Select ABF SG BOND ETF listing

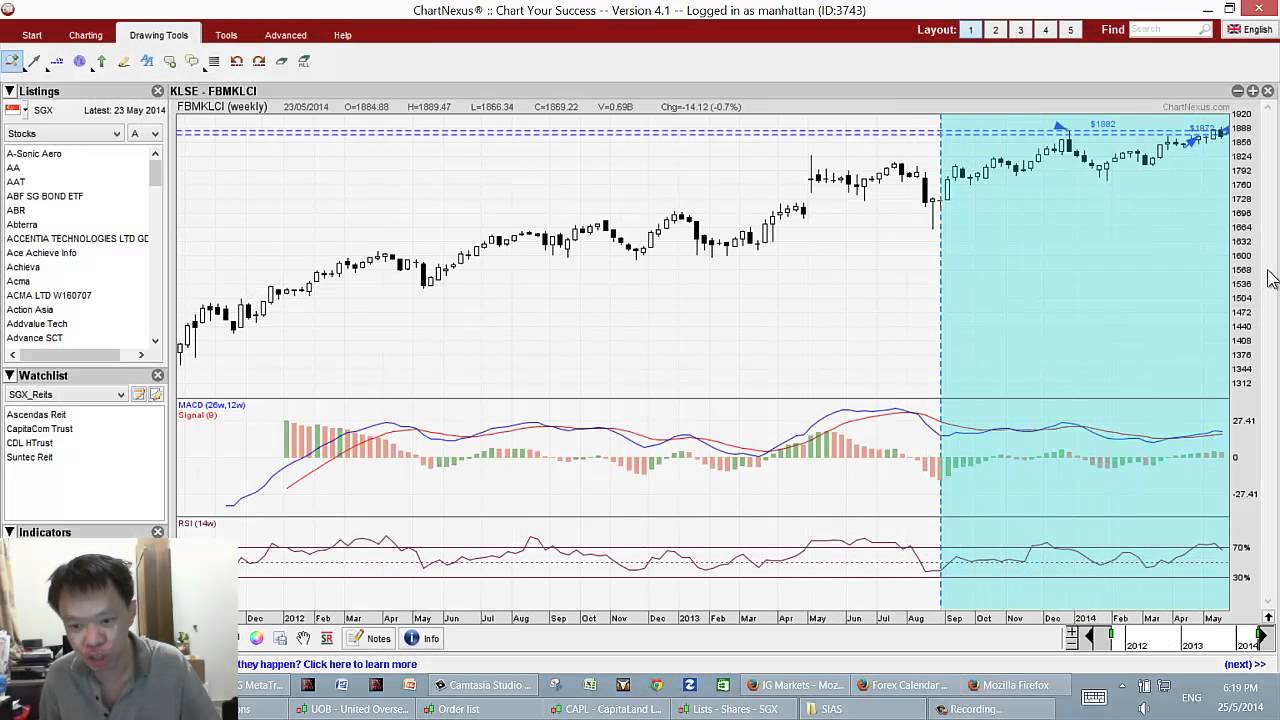(45, 196)
